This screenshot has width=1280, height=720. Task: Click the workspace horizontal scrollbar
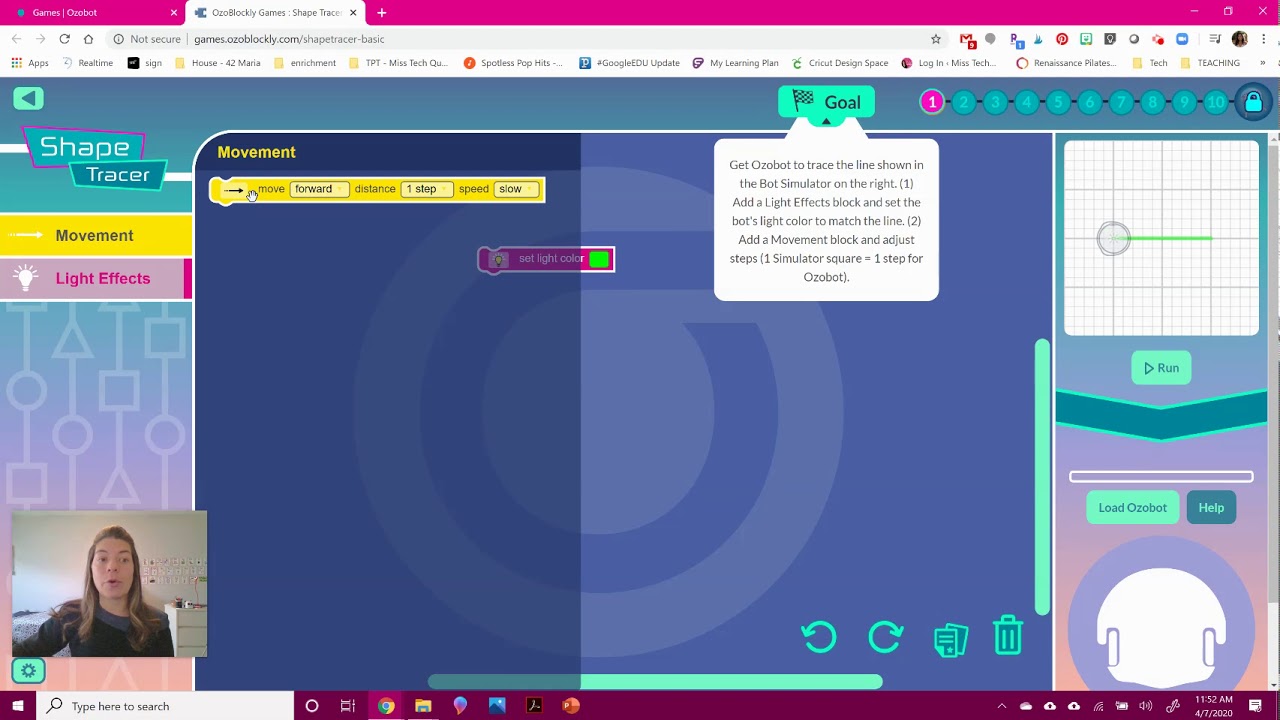pyautogui.click(x=655, y=682)
